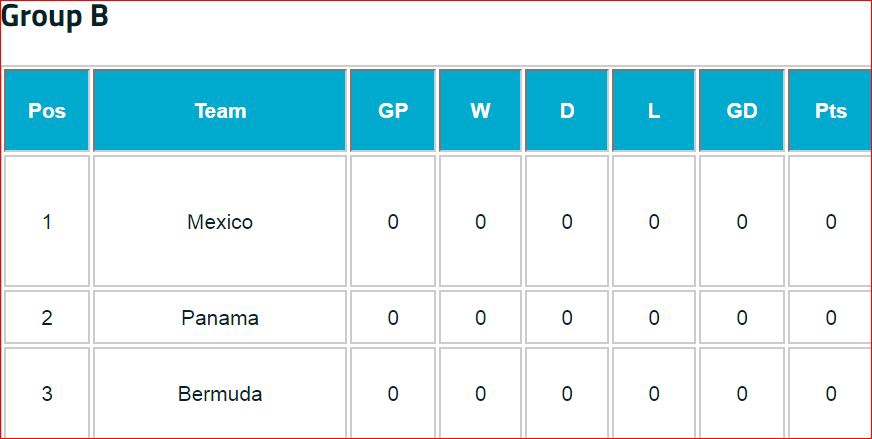Select the Pts column header
Viewport: 872px width, 439px height.
830,111
